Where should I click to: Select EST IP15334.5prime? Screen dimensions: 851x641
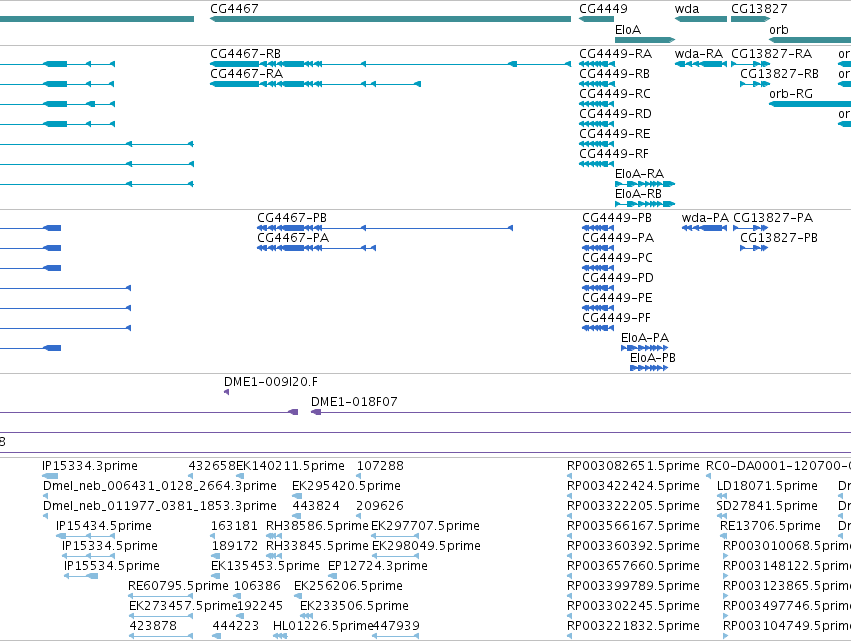pos(88,556)
